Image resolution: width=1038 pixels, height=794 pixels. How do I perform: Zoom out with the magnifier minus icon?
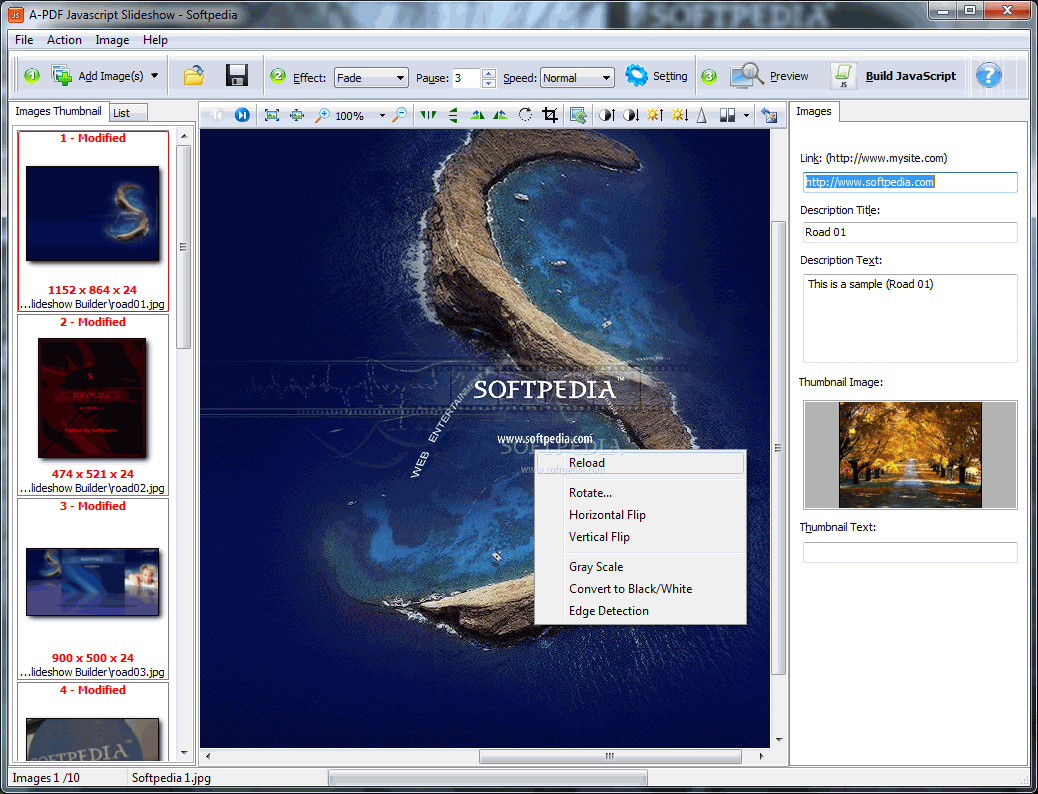(x=399, y=115)
